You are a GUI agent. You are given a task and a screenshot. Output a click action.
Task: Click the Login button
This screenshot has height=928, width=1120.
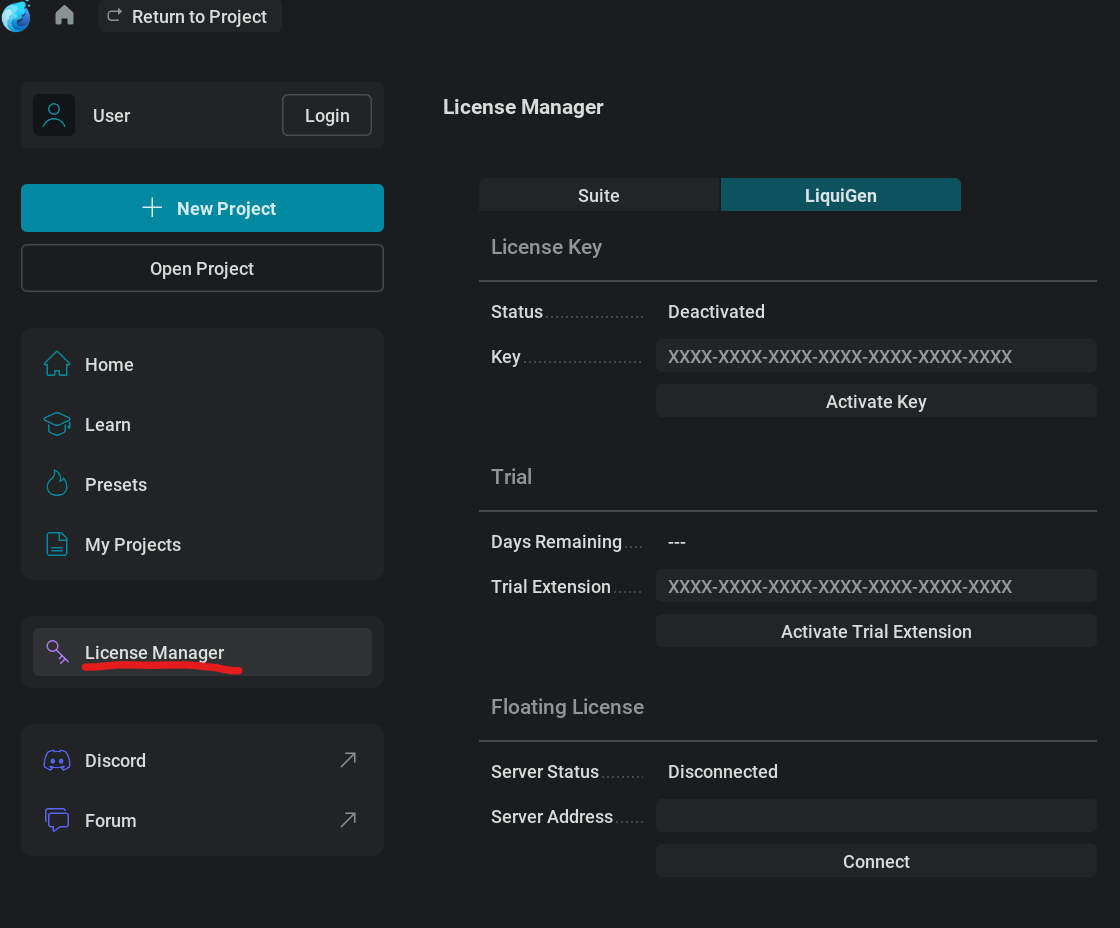point(327,115)
